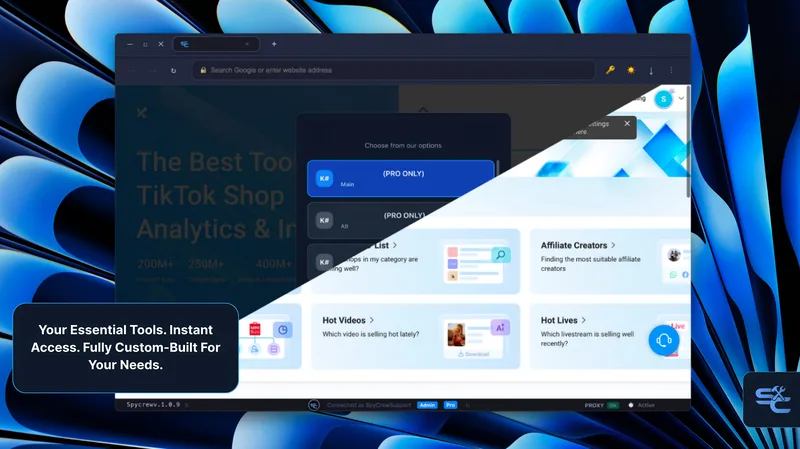Open the Hot Videos section
Screen dimensions: 800x449
[x=344, y=320]
